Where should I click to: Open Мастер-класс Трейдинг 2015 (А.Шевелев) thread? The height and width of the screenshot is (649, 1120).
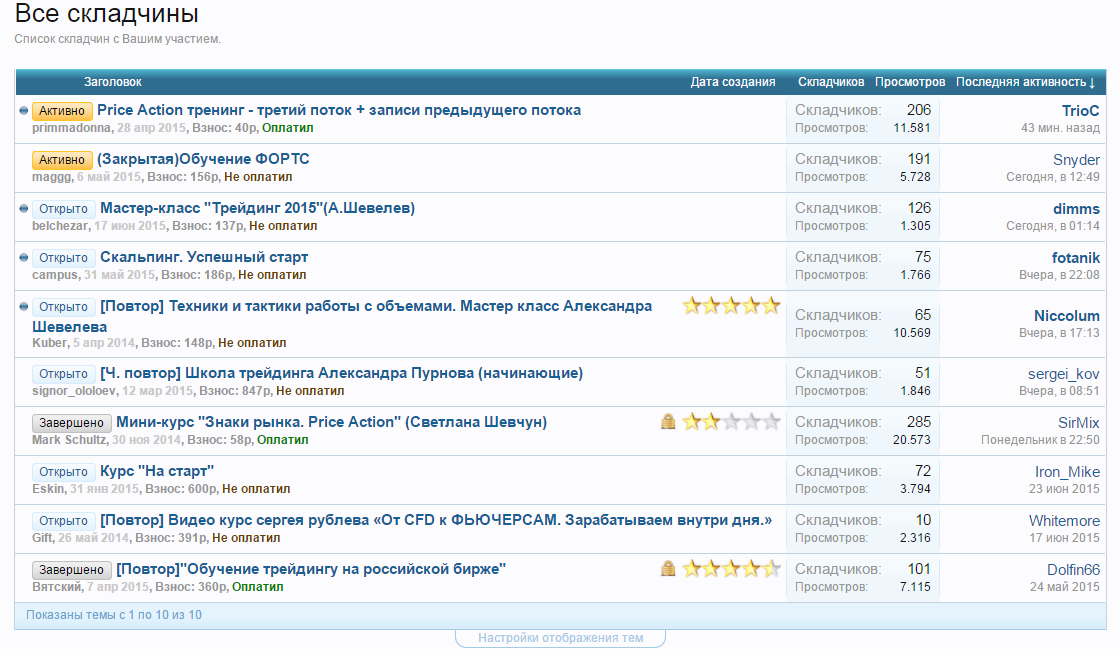[x=257, y=208]
